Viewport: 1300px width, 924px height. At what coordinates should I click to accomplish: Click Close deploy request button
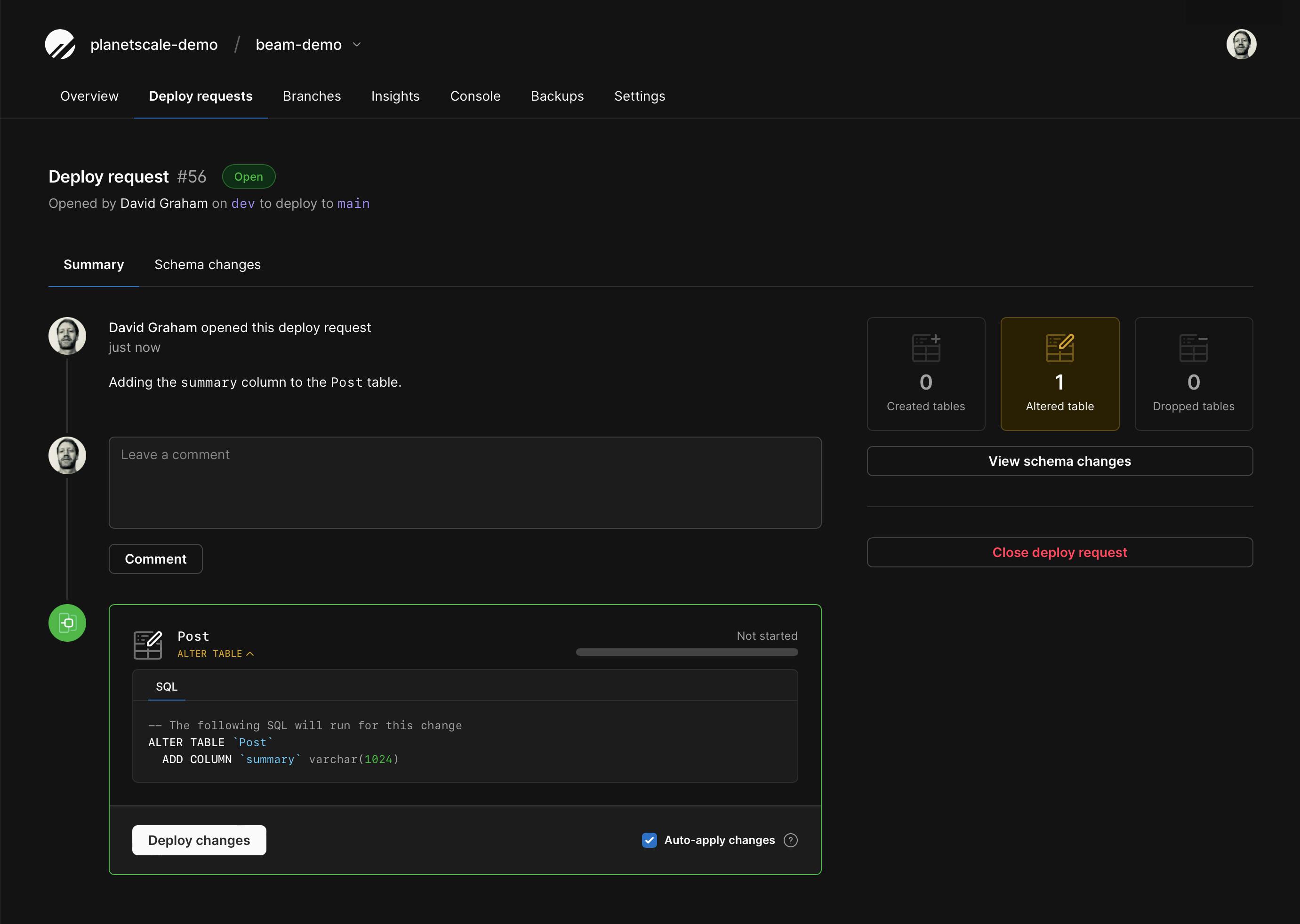[x=1059, y=552]
